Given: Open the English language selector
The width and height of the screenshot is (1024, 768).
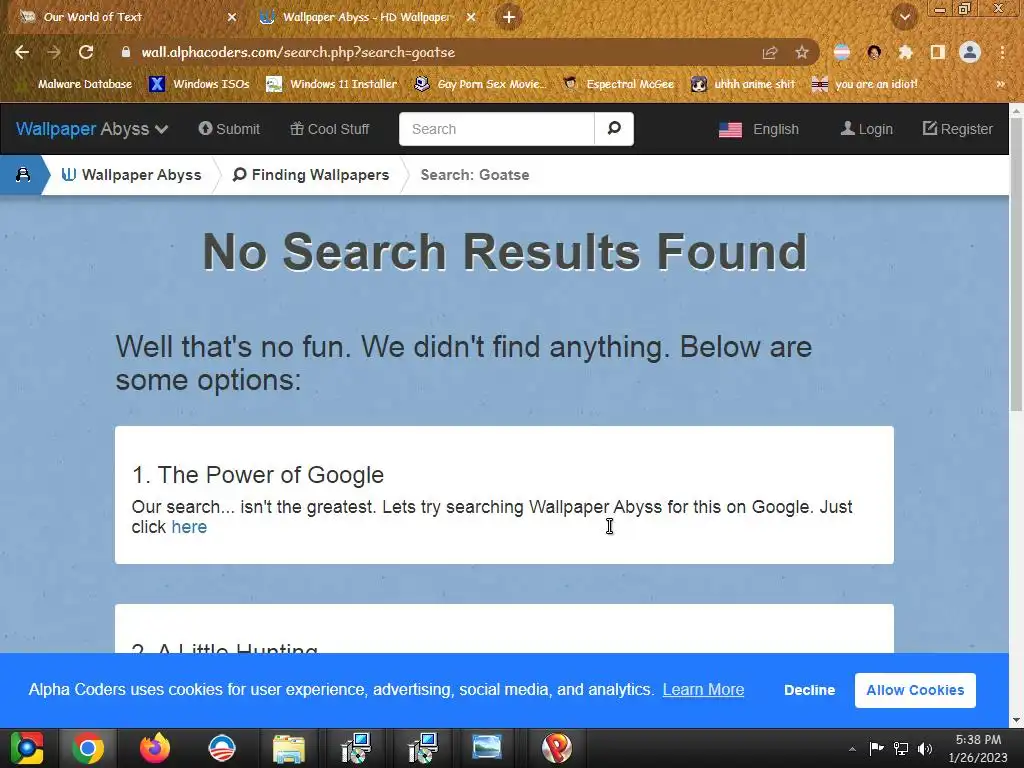Looking at the screenshot, I should [x=758, y=129].
